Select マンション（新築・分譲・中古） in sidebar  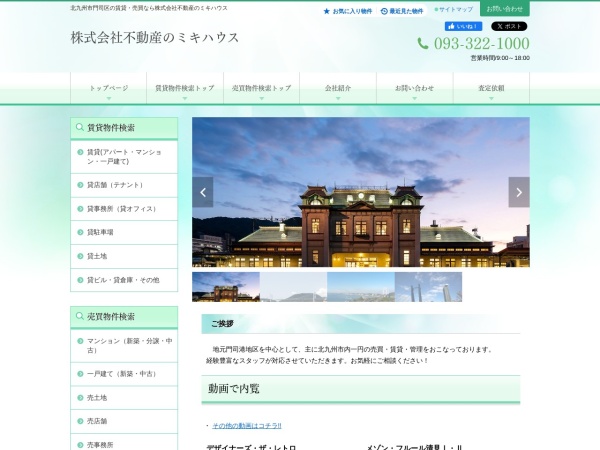(124, 346)
